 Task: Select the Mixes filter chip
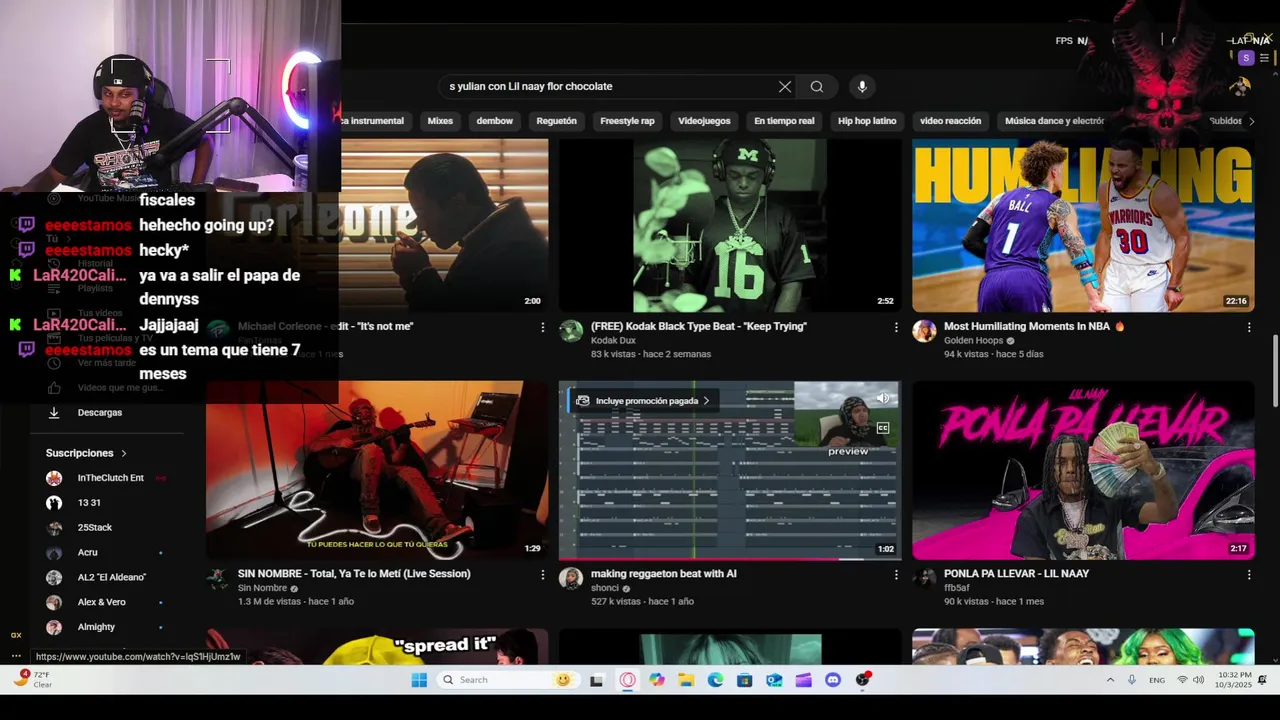point(440,121)
